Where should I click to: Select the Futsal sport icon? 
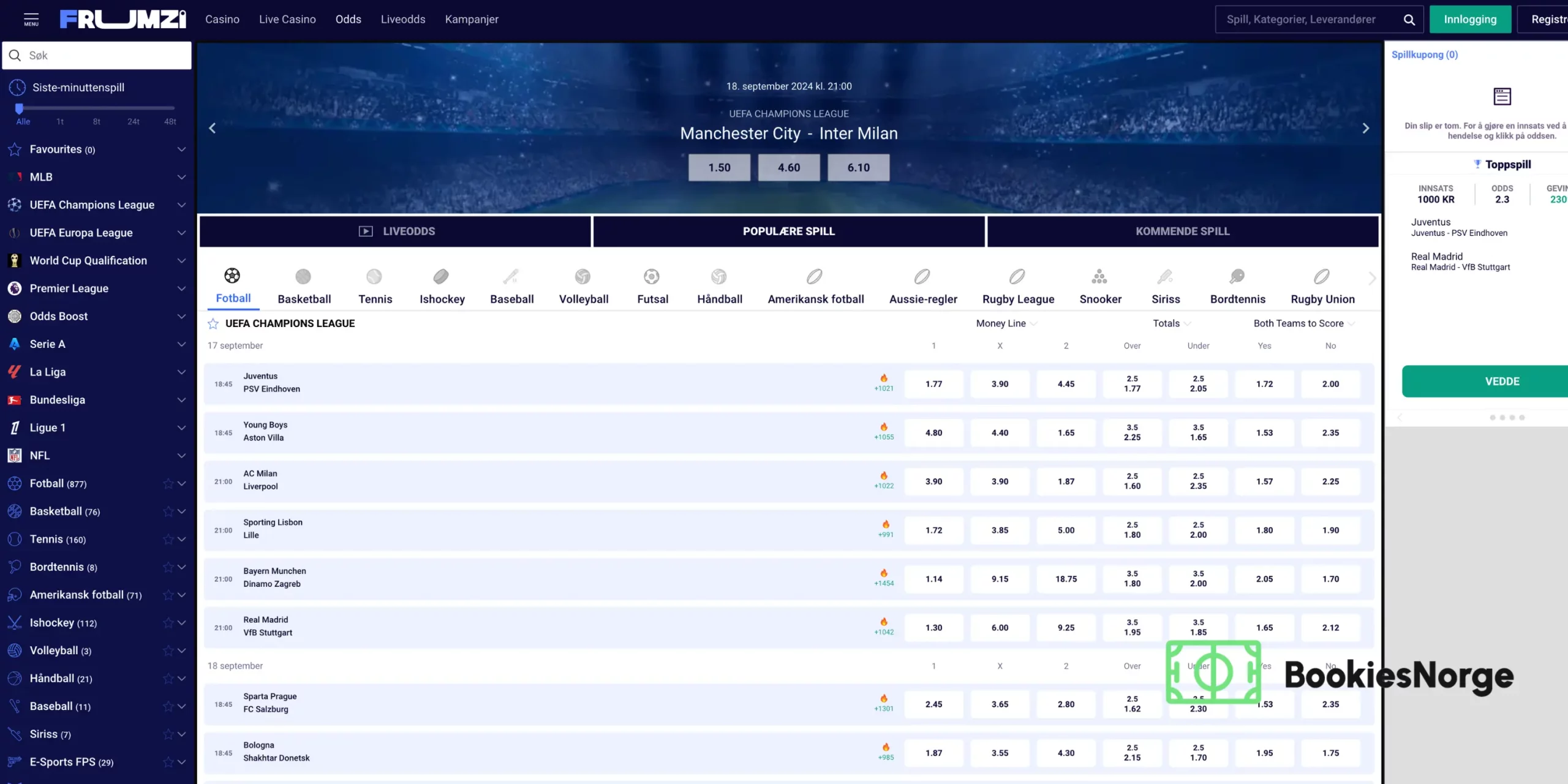point(652,277)
